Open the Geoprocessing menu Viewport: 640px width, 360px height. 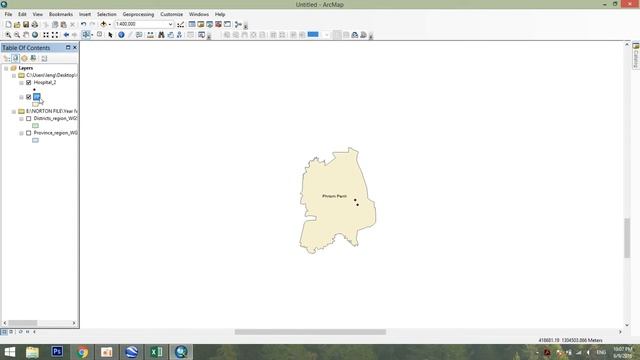138,14
